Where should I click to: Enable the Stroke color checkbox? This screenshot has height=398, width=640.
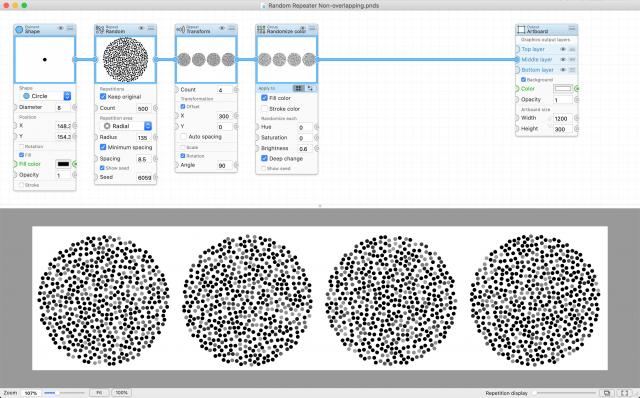tap(264, 109)
